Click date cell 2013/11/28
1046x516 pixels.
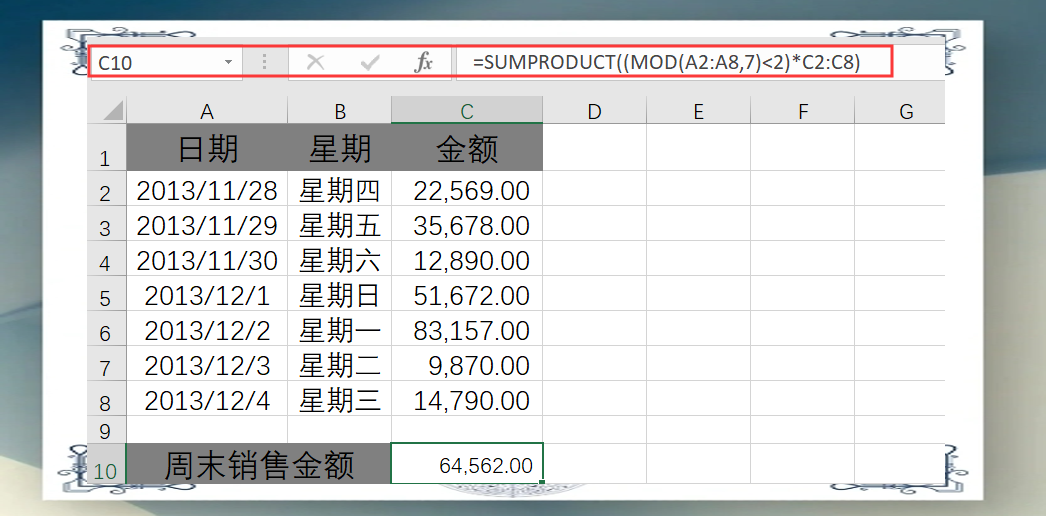pyautogui.click(x=207, y=189)
